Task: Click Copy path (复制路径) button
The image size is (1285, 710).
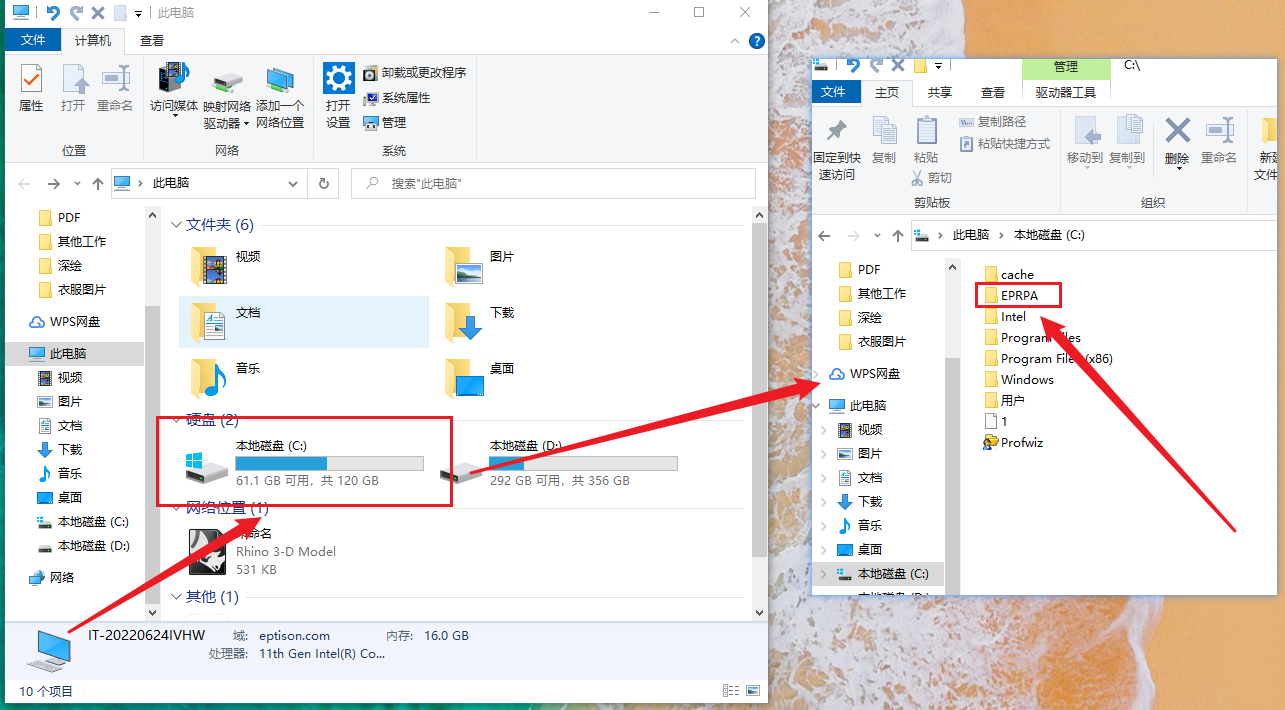Action: (x=993, y=122)
